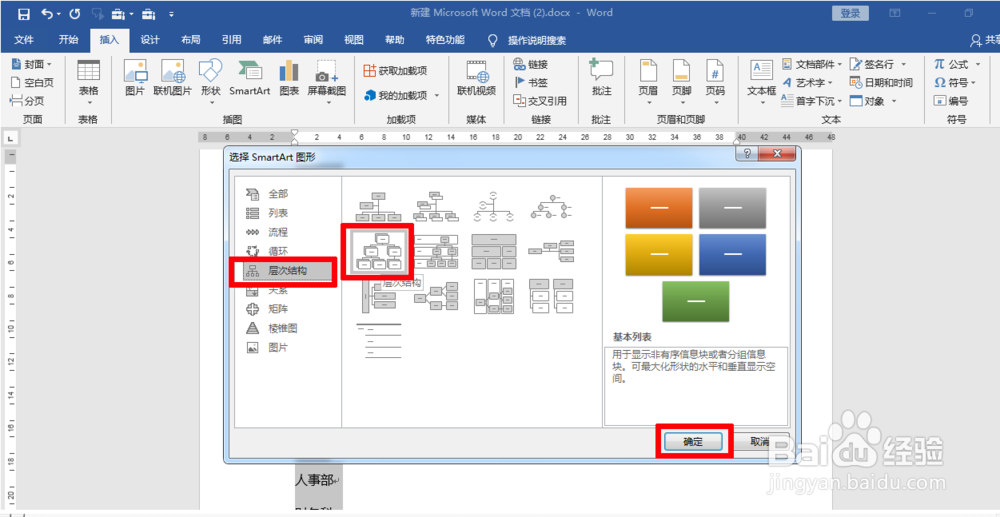
Task: Insert a Comment (批注)
Action: [x=601, y=78]
